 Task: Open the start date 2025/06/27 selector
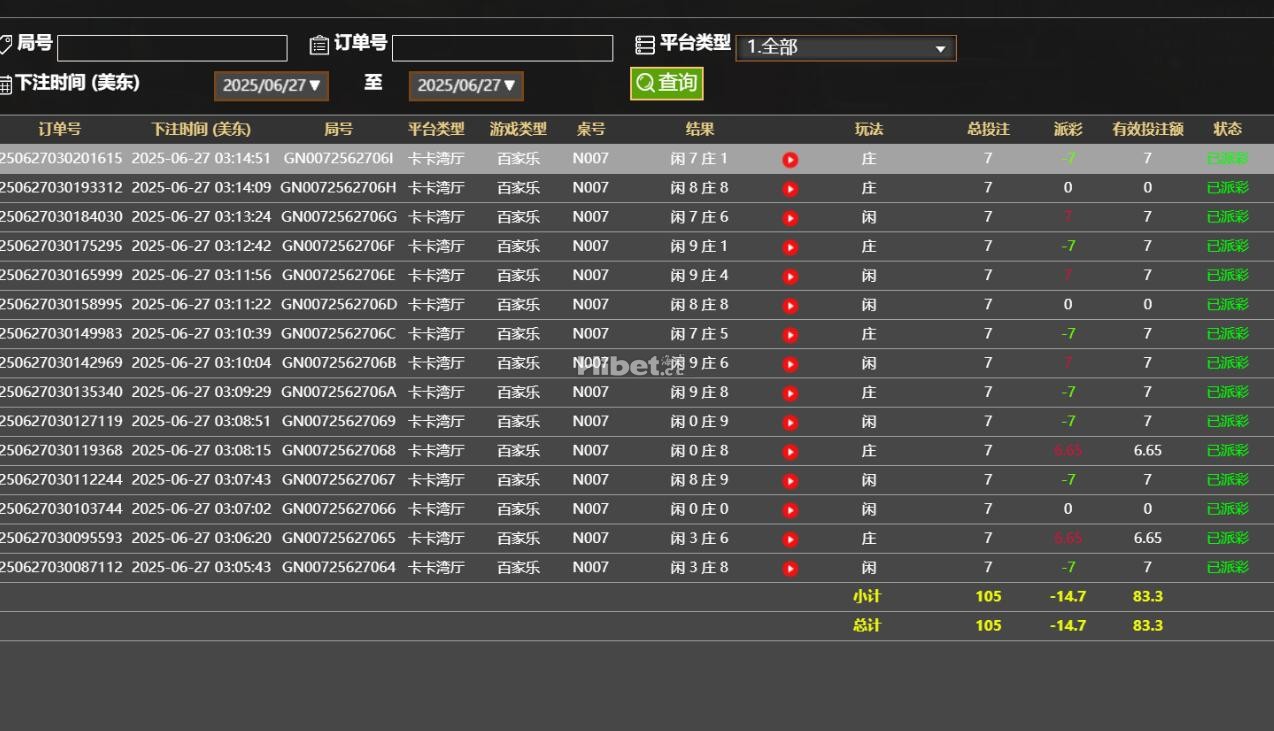(271, 86)
